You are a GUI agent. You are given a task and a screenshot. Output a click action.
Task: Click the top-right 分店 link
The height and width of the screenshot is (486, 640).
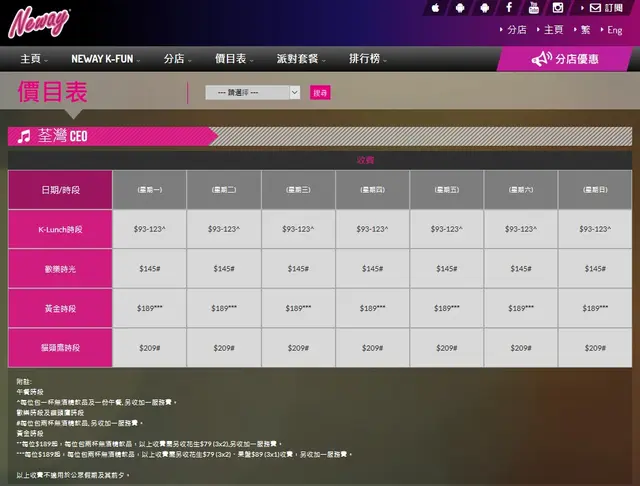(x=515, y=30)
